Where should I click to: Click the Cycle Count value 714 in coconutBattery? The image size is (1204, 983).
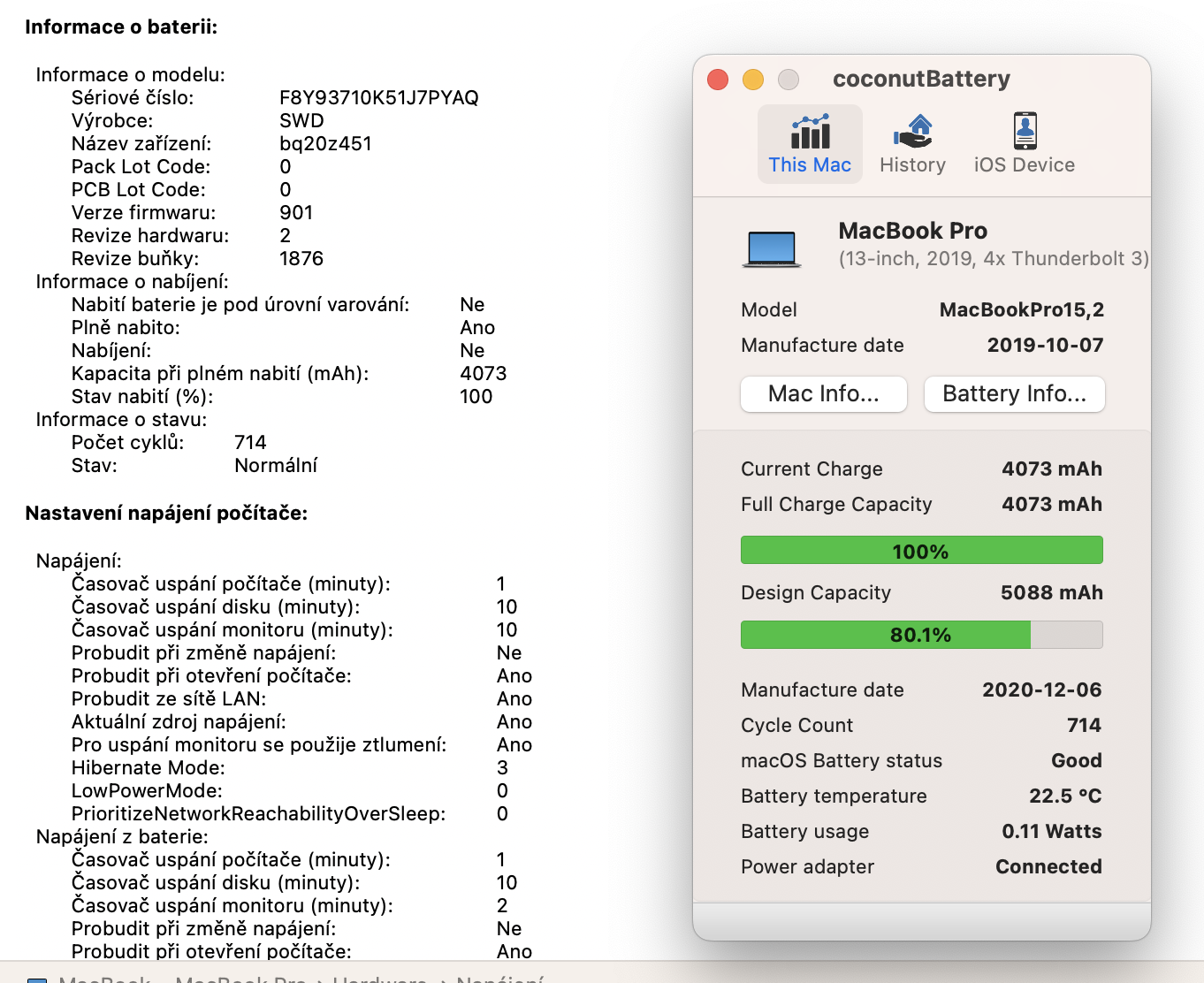1084,726
